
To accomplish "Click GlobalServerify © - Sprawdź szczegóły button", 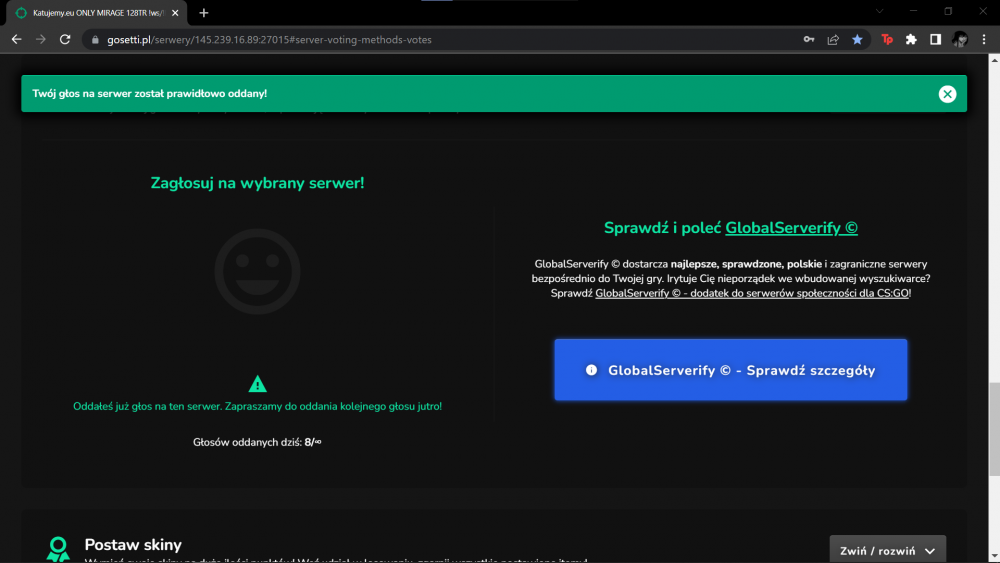I will (x=731, y=370).
